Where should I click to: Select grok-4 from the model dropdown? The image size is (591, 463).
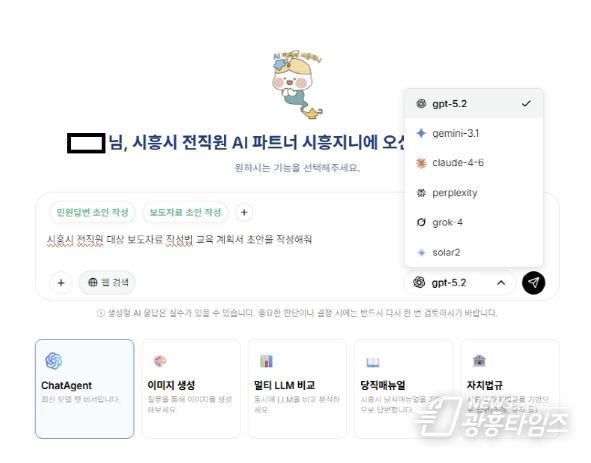(x=474, y=222)
